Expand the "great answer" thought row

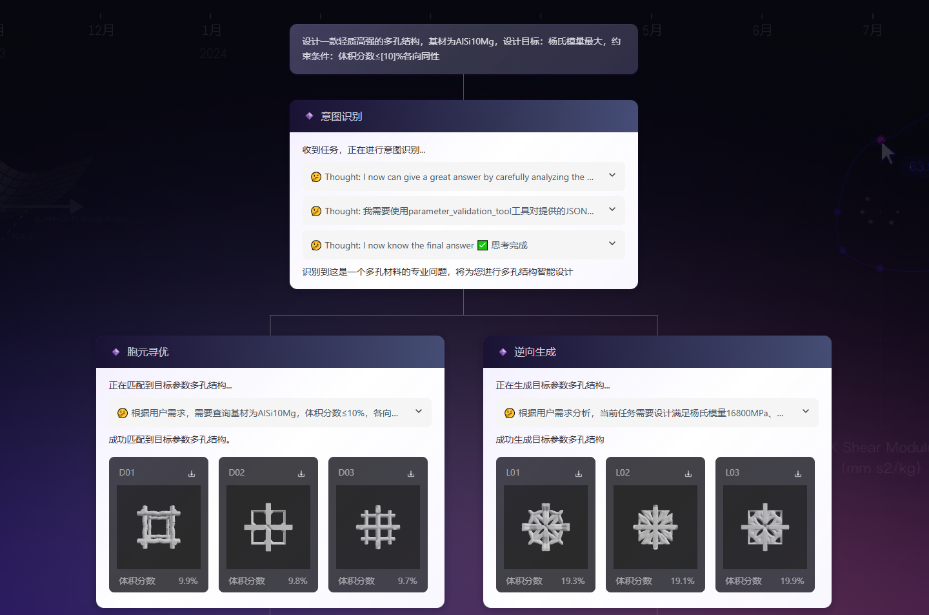coord(611,177)
